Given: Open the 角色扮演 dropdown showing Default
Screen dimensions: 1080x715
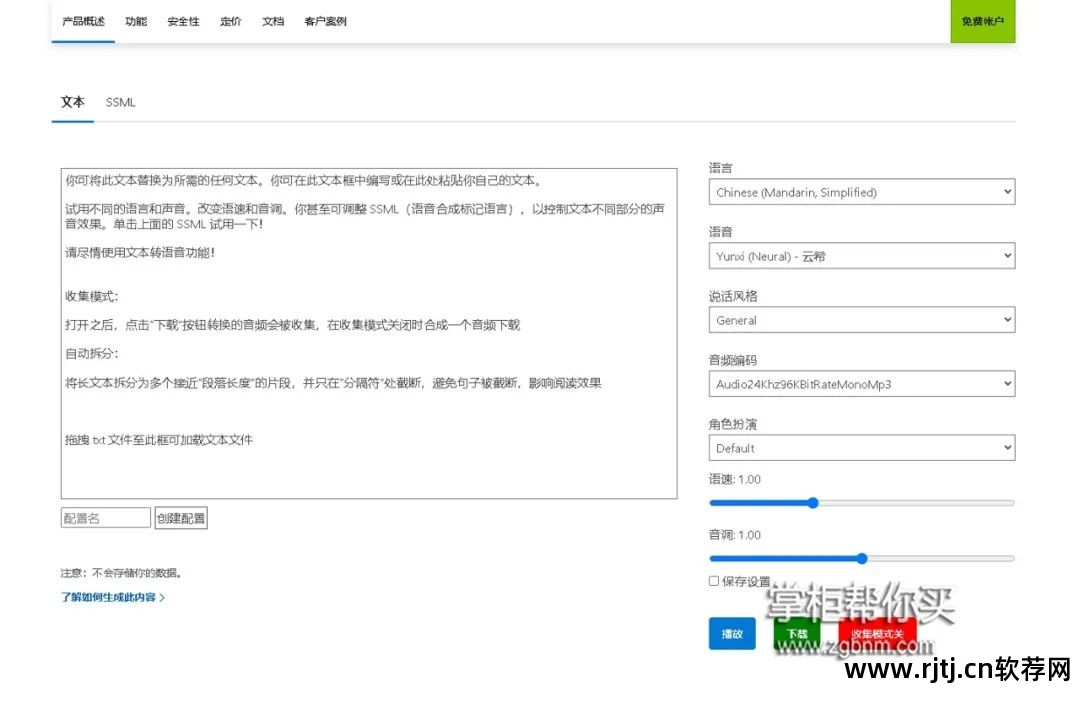Looking at the screenshot, I should pyautogui.click(x=862, y=448).
